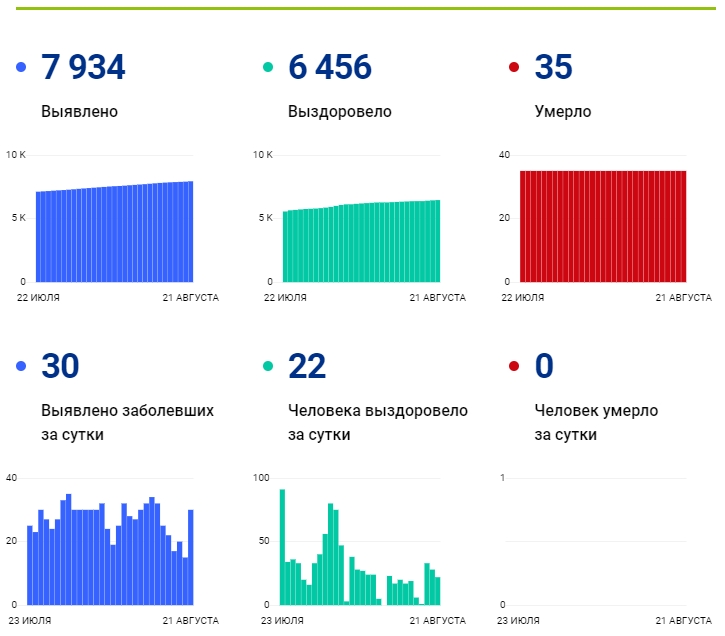Select the daily detected count 30

click(60, 366)
